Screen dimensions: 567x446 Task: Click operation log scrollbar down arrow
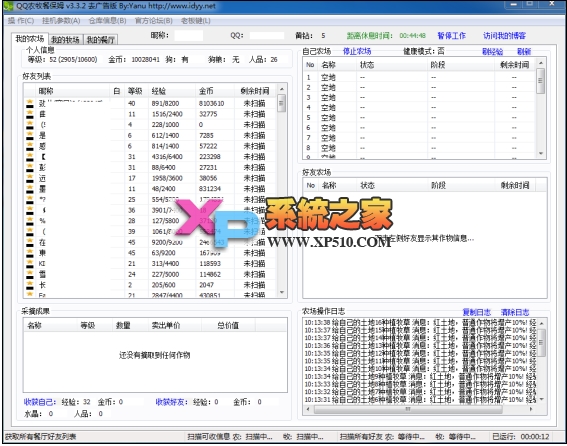pos(542,399)
